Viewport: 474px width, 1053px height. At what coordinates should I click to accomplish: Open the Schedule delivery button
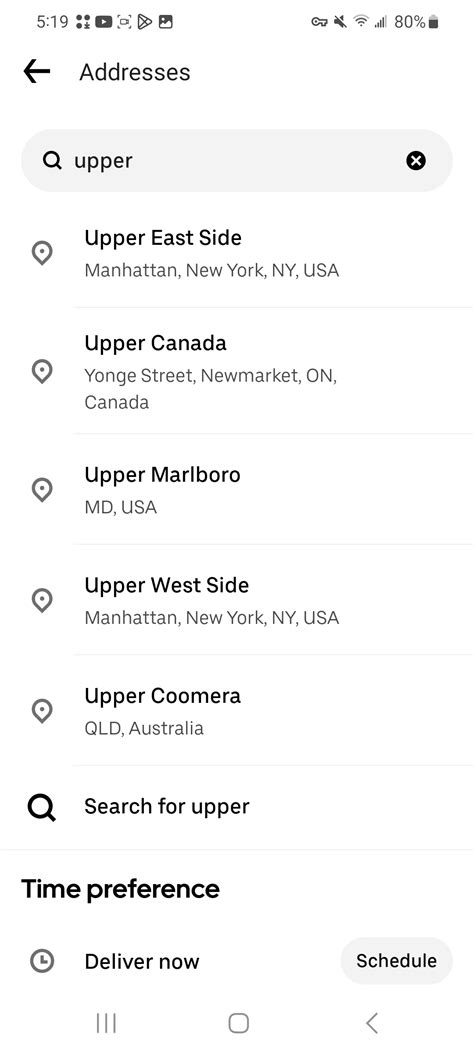[x=396, y=961]
